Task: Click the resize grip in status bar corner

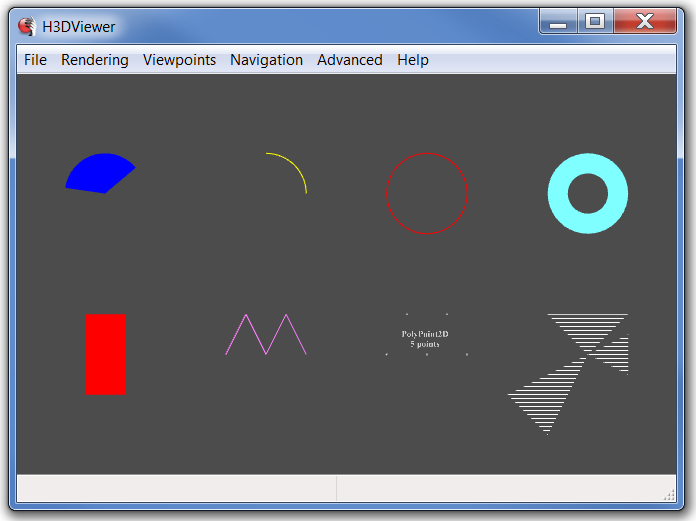Action: [x=670, y=495]
